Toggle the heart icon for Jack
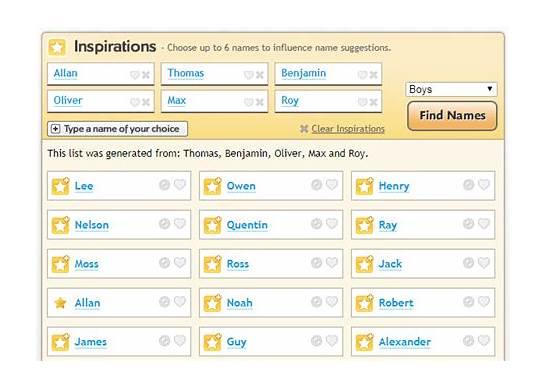The height and width of the screenshot is (387, 546). pyautogui.click(x=484, y=262)
